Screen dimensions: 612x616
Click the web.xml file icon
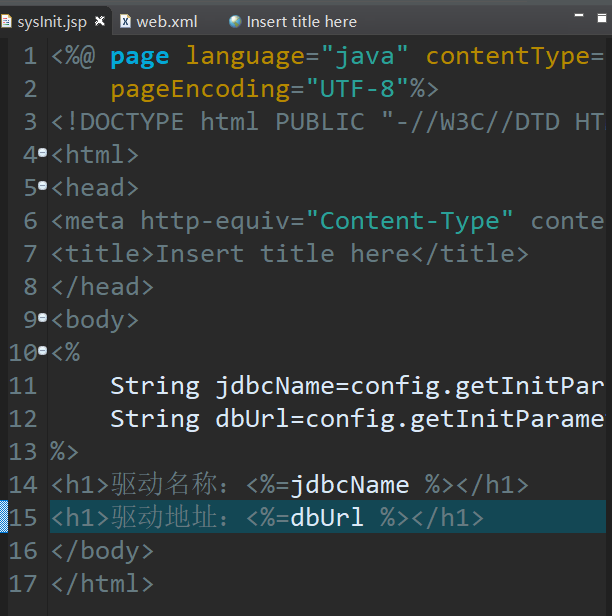click(125, 21)
